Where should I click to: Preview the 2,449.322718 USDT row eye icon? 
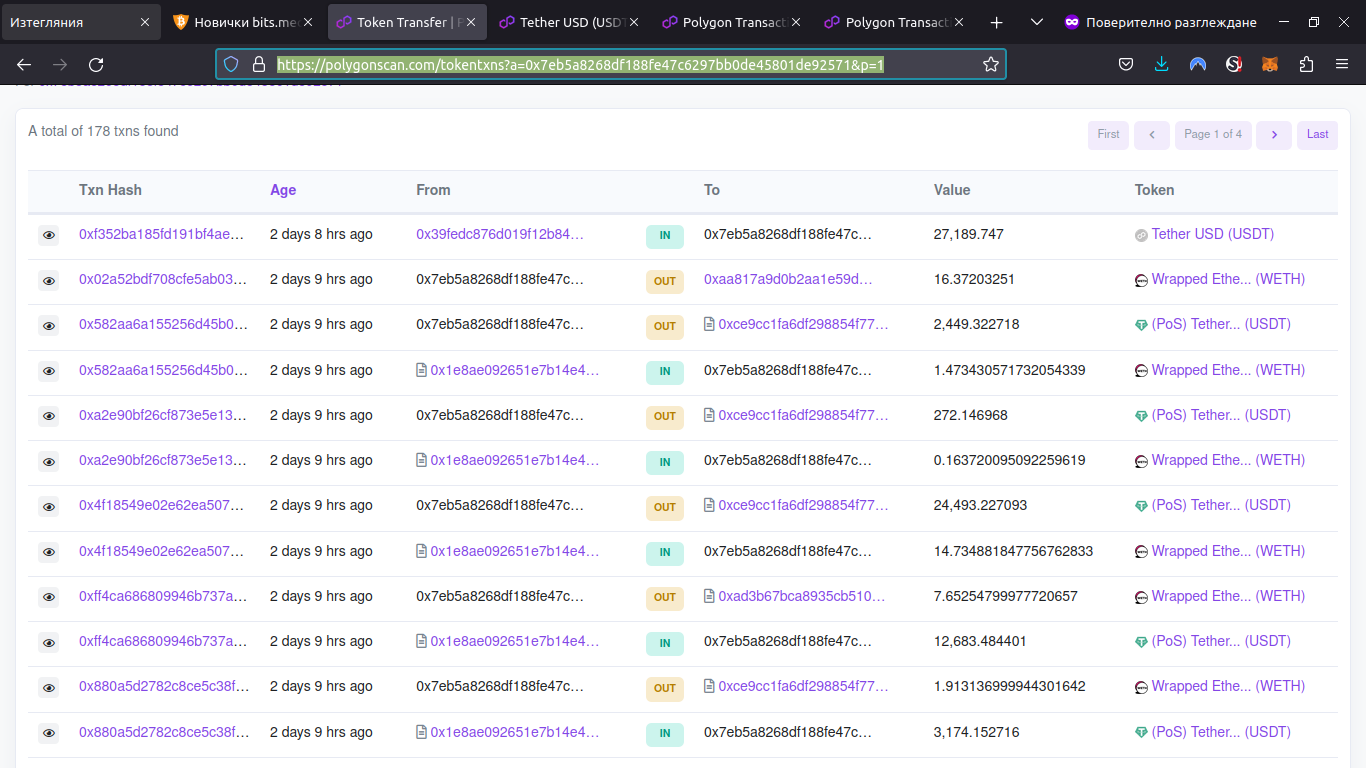coord(48,326)
